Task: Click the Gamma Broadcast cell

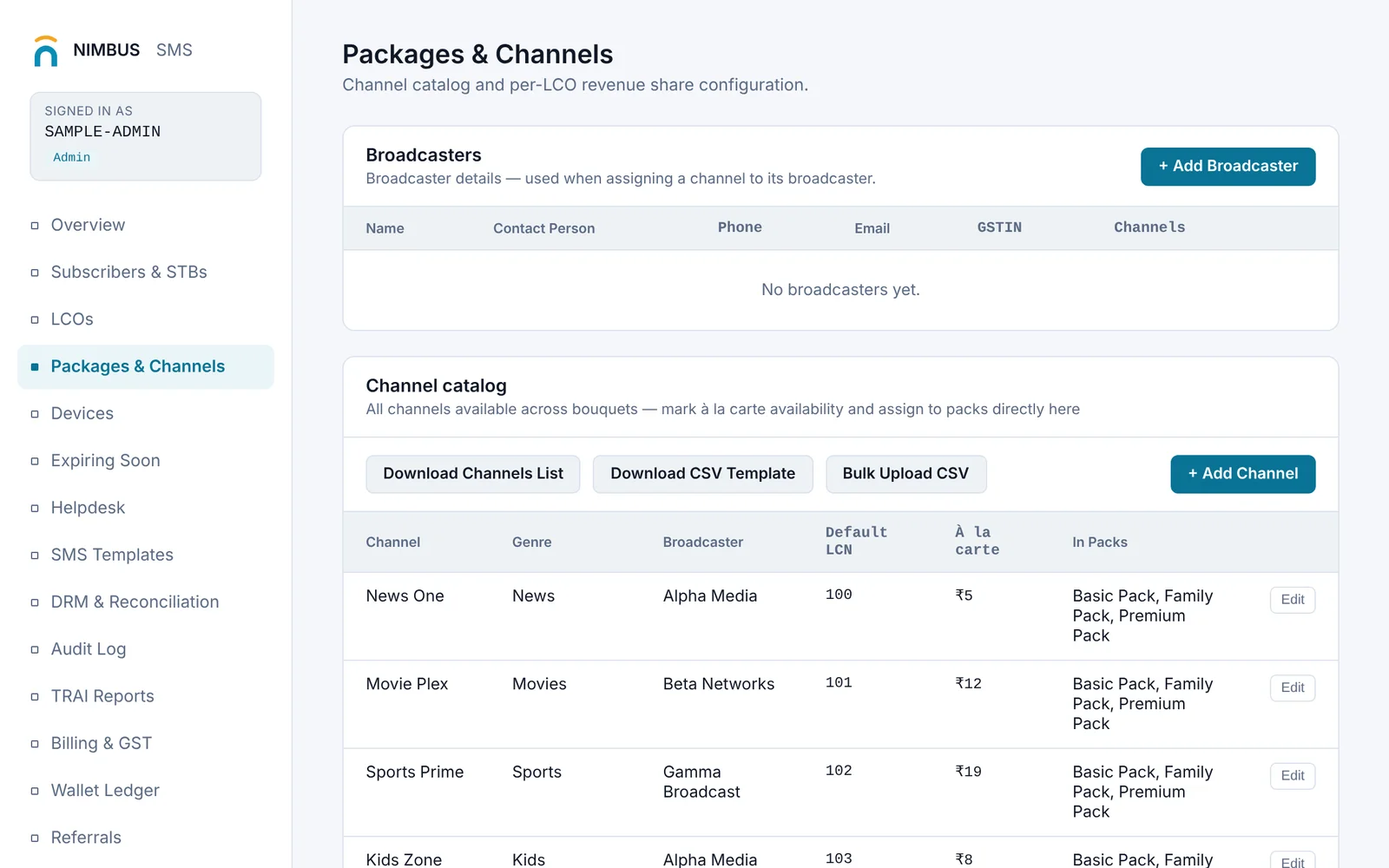Action: coord(701,782)
